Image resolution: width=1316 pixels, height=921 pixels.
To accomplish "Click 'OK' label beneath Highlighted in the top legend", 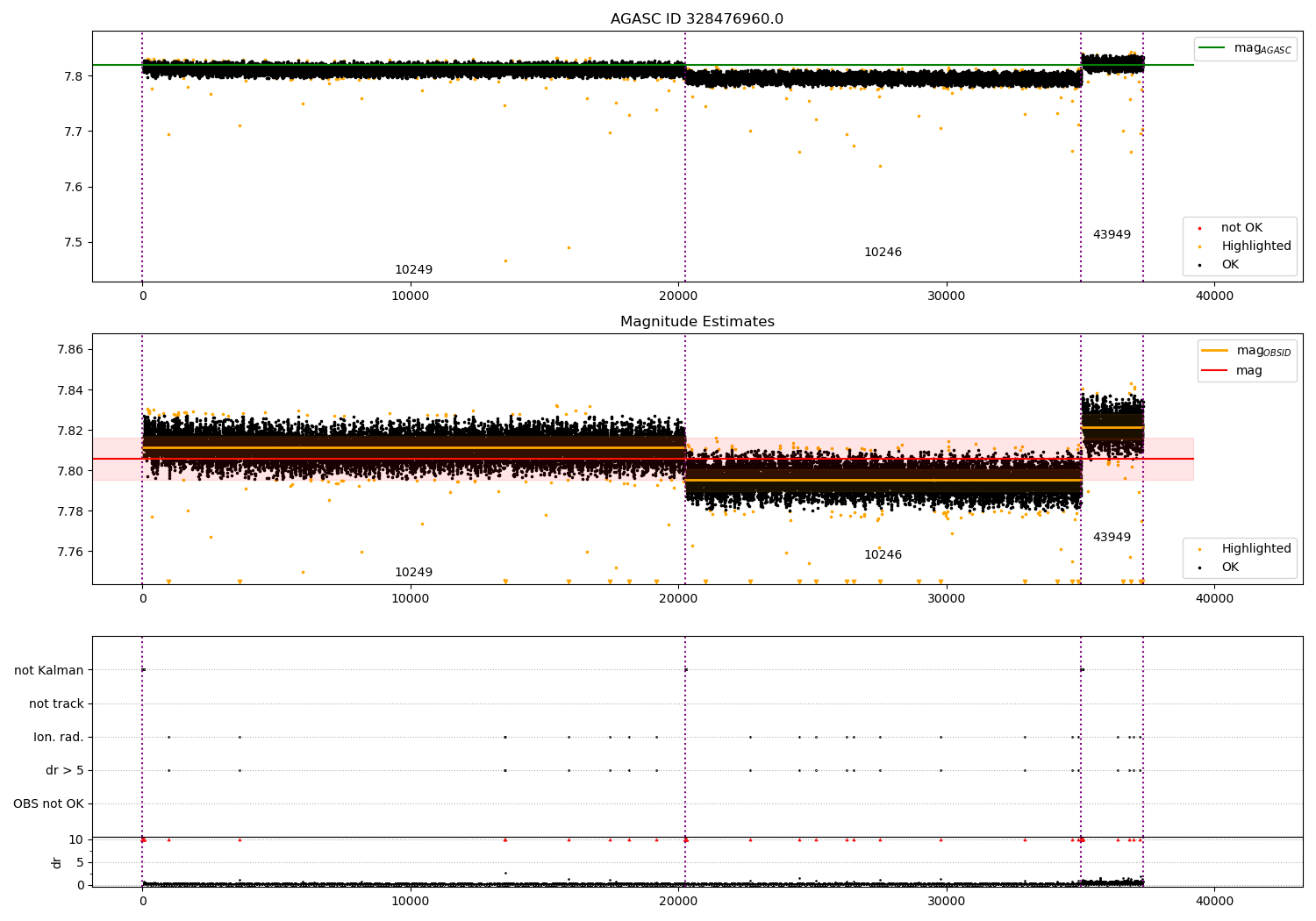I will click(1230, 265).
